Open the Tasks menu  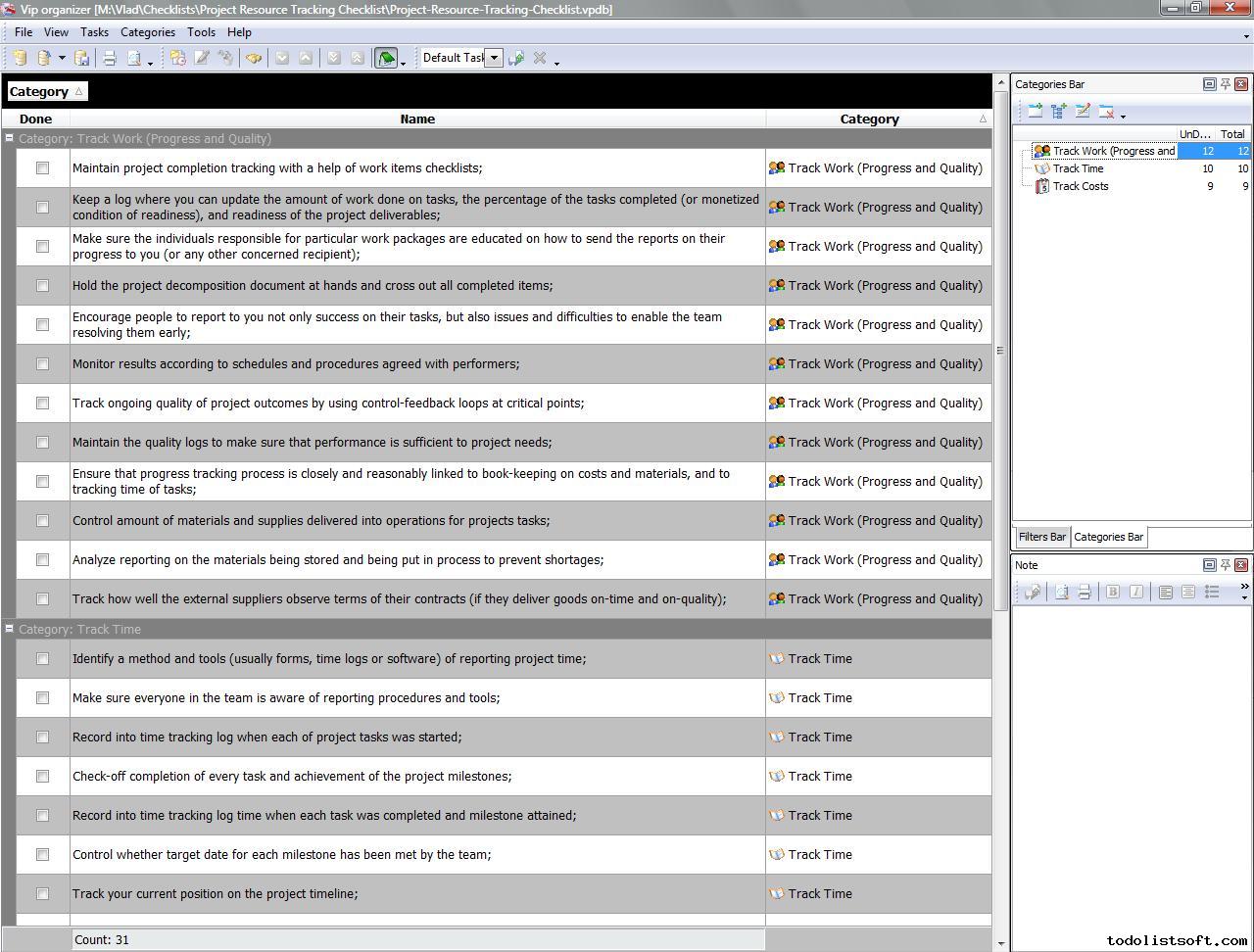94,32
